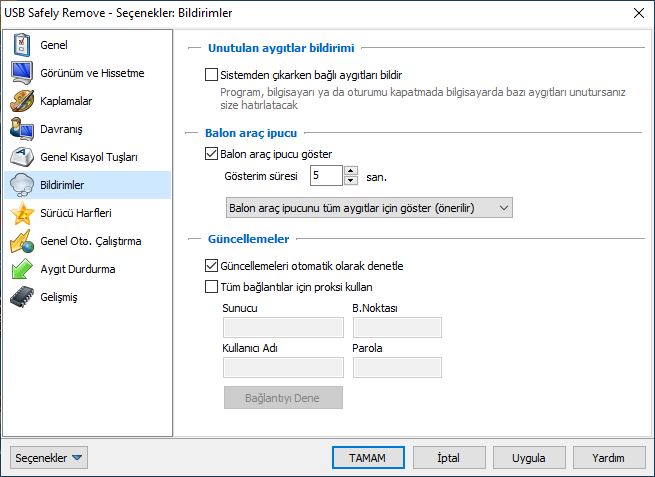Uncheck Balon araç ipucu göster
Image resolution: width=655 pixels, height=477 pixels.
click(x=211, y=154)
